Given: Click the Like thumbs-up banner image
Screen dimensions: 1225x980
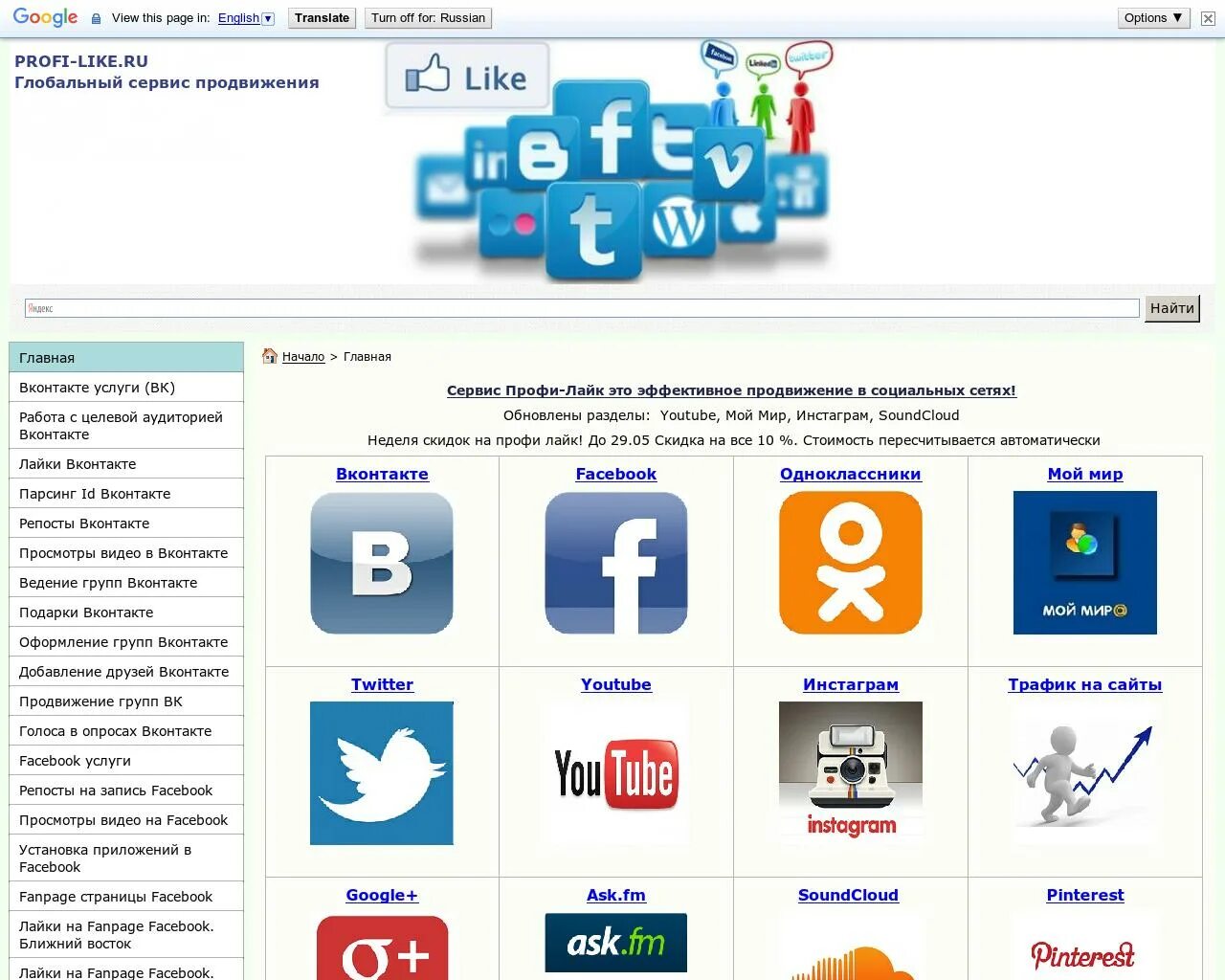Looking at the screenshot, I should [x=467, y=76].
